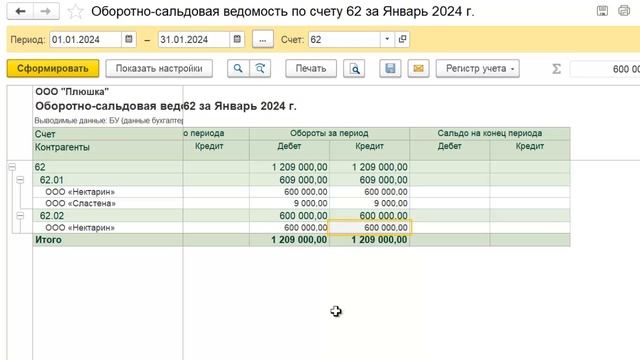The height and width of the screenshot is (360, 640).
Task: Save report with blue floppy icon
Action: click(x=390, y=69)
